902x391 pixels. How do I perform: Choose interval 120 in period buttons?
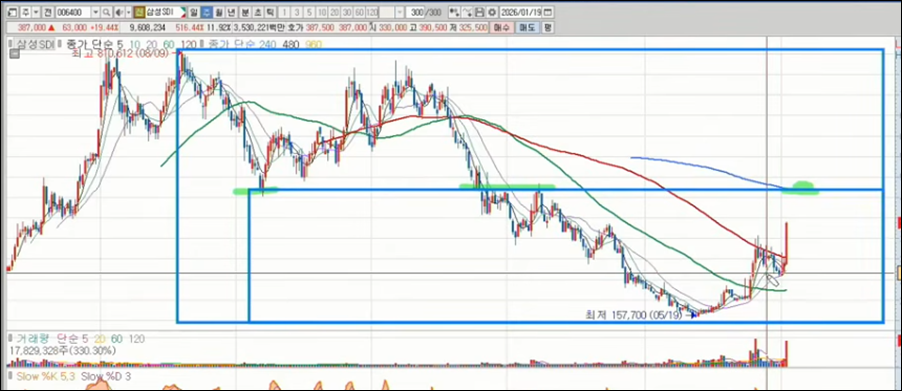(372, 12)
